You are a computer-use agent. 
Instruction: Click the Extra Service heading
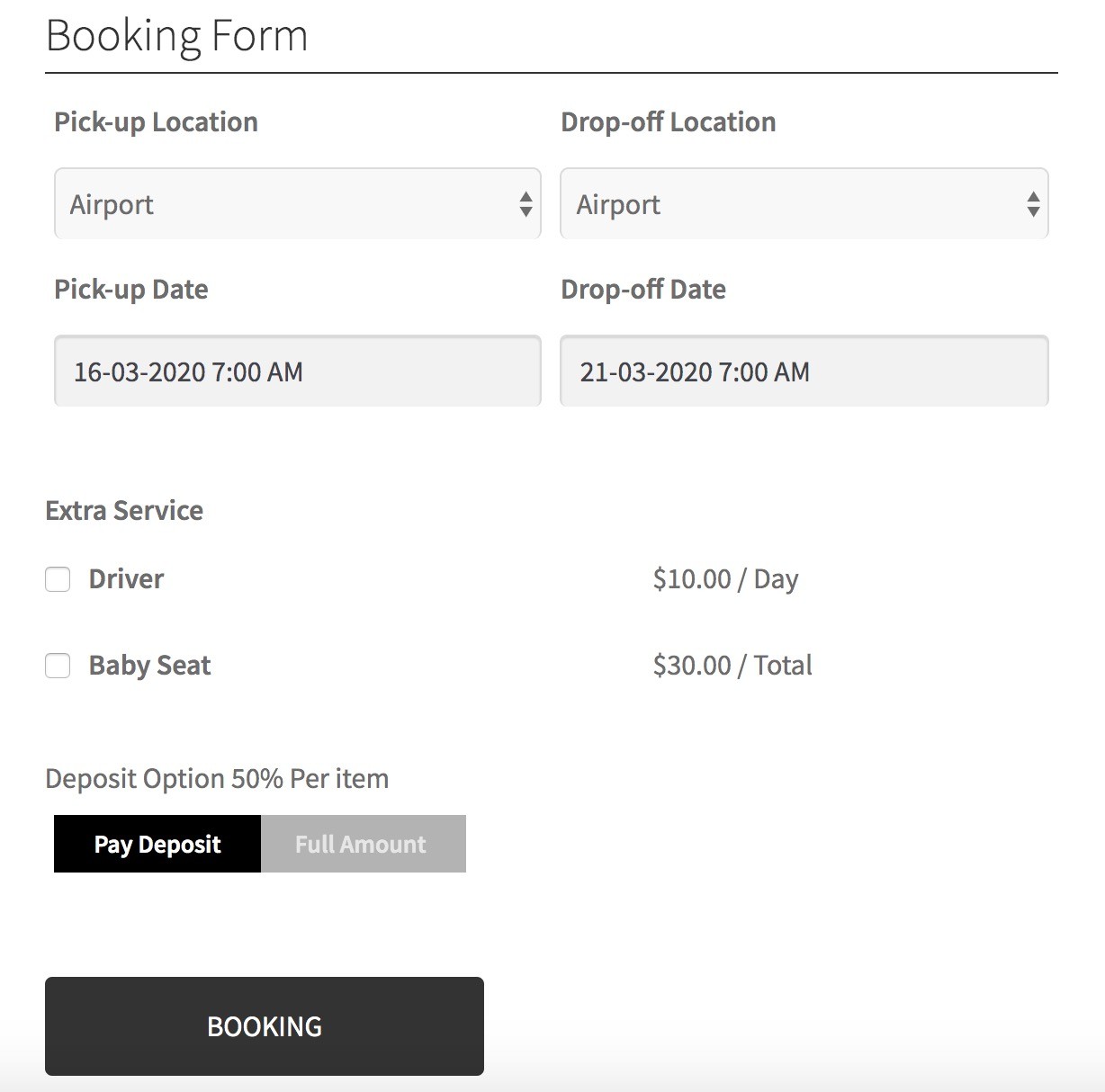point(124,510)
